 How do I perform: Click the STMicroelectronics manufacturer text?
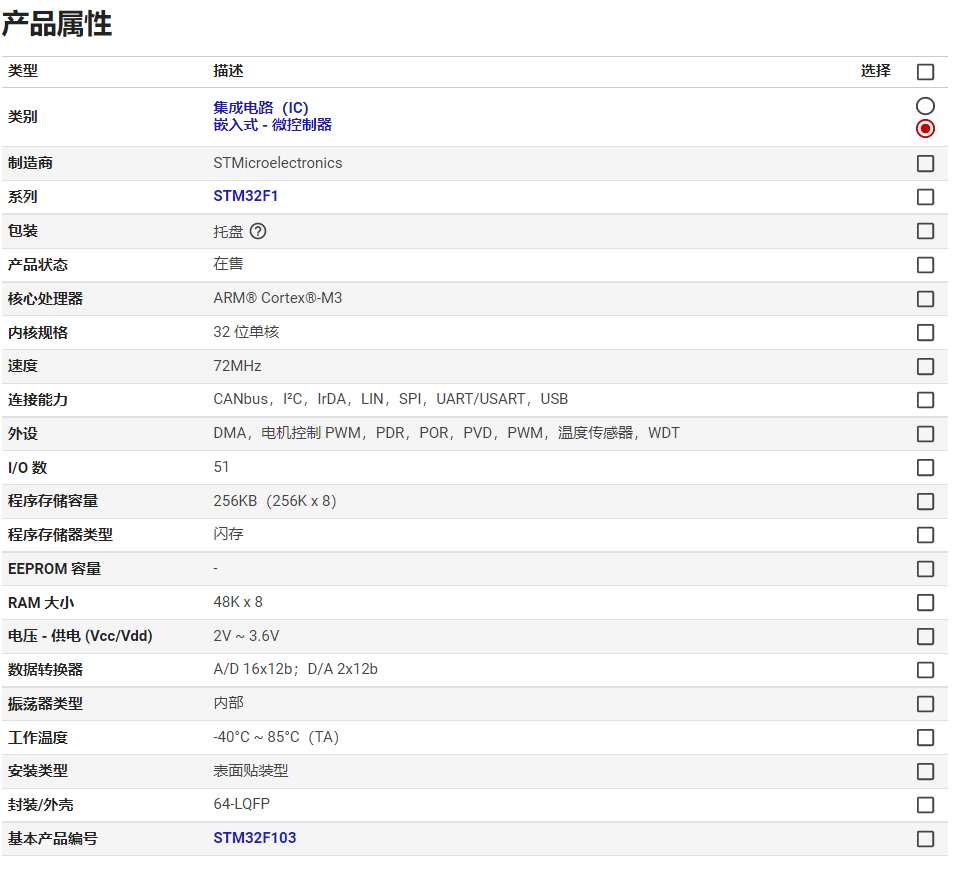[x=278, y=163]
